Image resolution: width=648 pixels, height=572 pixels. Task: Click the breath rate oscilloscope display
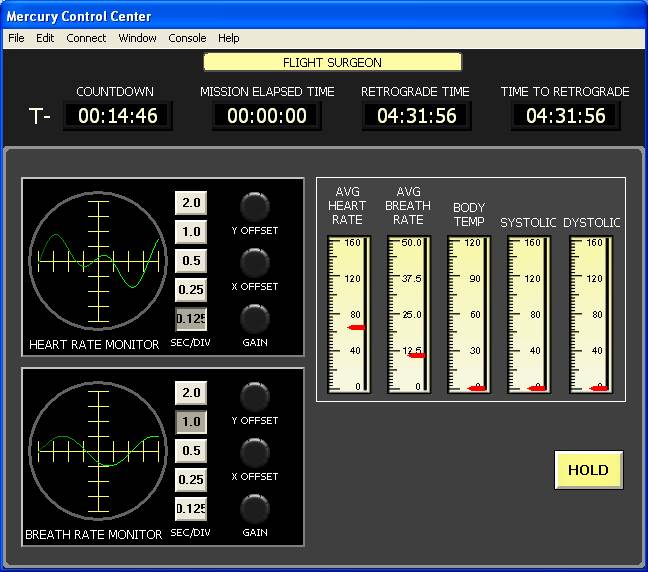point(98,452)
